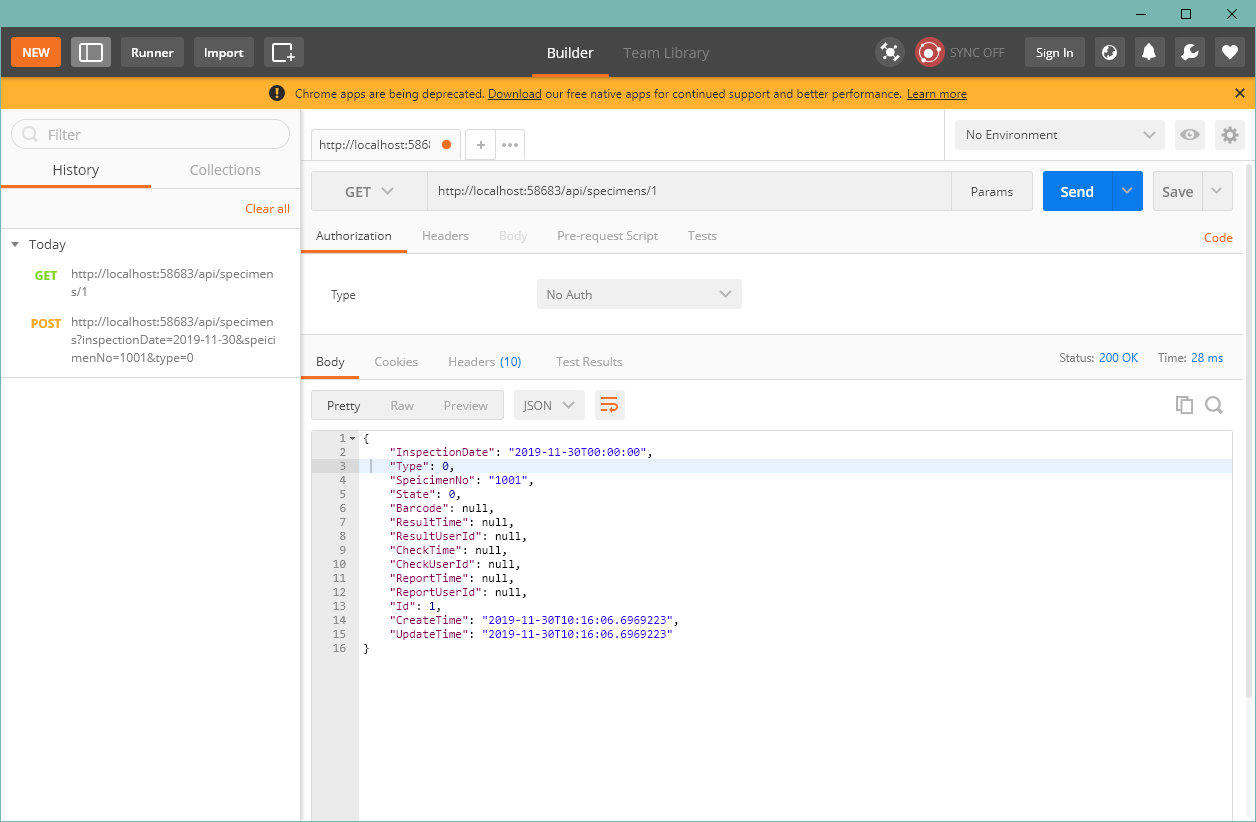Select the response Body tab
Viewport: 1256px width, 822px height.
(330, 362)
